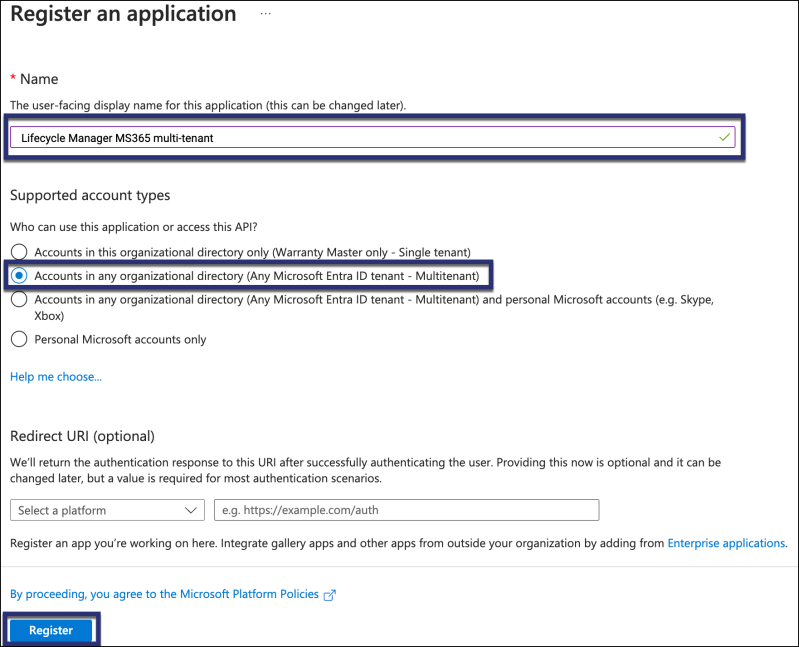Image resolution: width=799 pixels, height=647 pixels.
Task: Click the green validation checkmark in Name field
Action: 724,137
